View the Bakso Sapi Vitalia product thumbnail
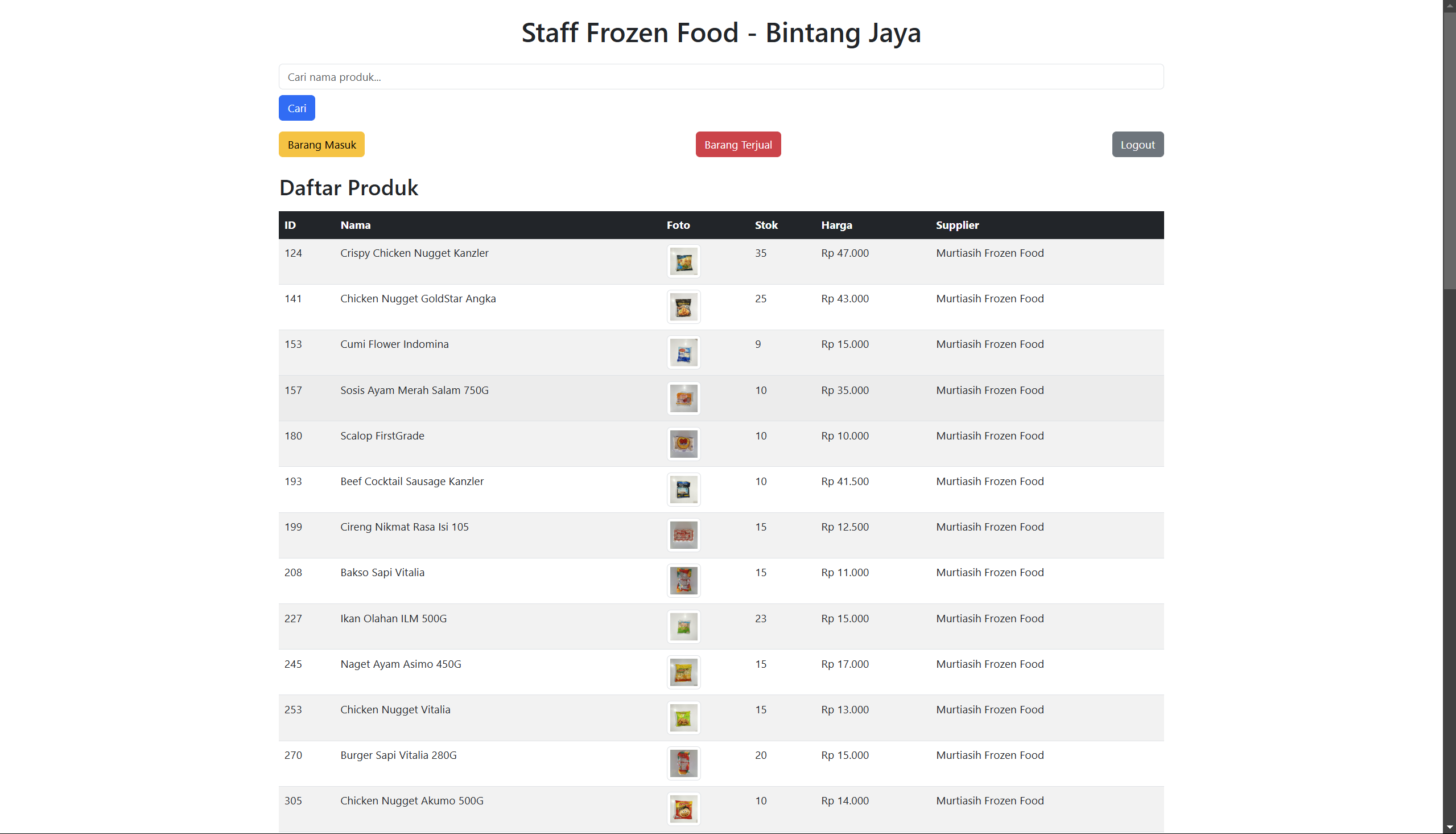The height and width of the screenshot is (834, 1456). pos(683,581)
